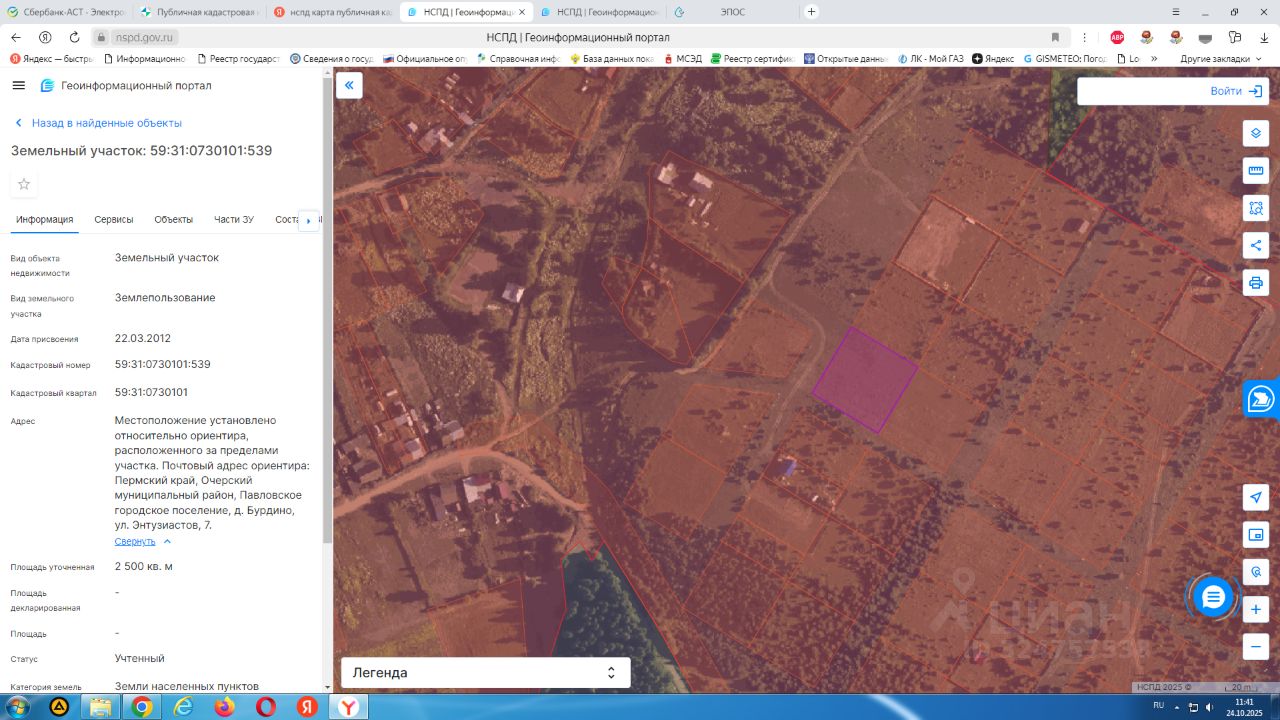Expand the Легенда panel
The width and height of the screenshot is (1280, 720).
pos(486,673)
